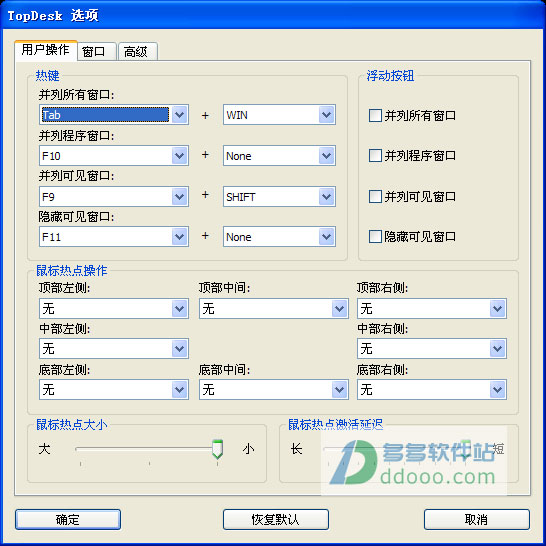Open the 底部中间 hotspot dropdown
The height and width of the screenshot is (546, 546).
tap(274, 389)
